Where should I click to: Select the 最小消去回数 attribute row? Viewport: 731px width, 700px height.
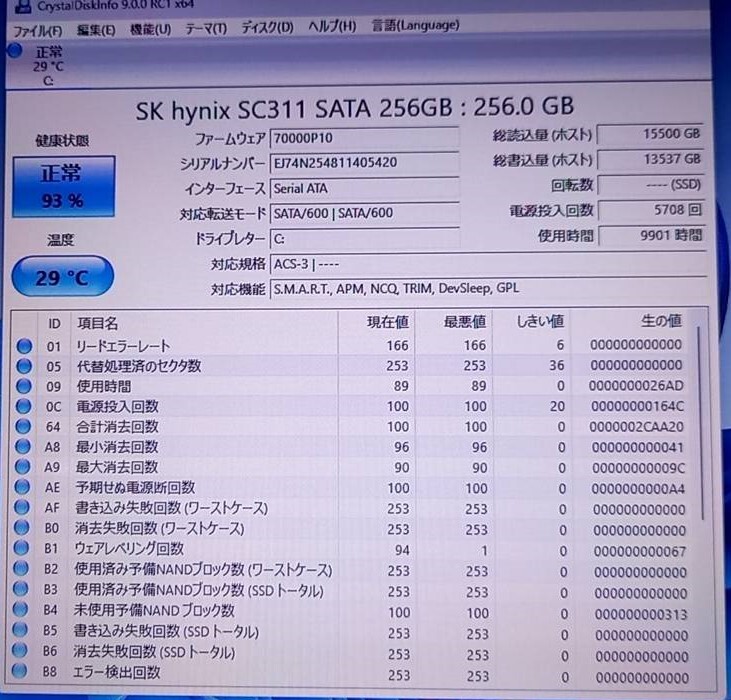coord(352,447)
